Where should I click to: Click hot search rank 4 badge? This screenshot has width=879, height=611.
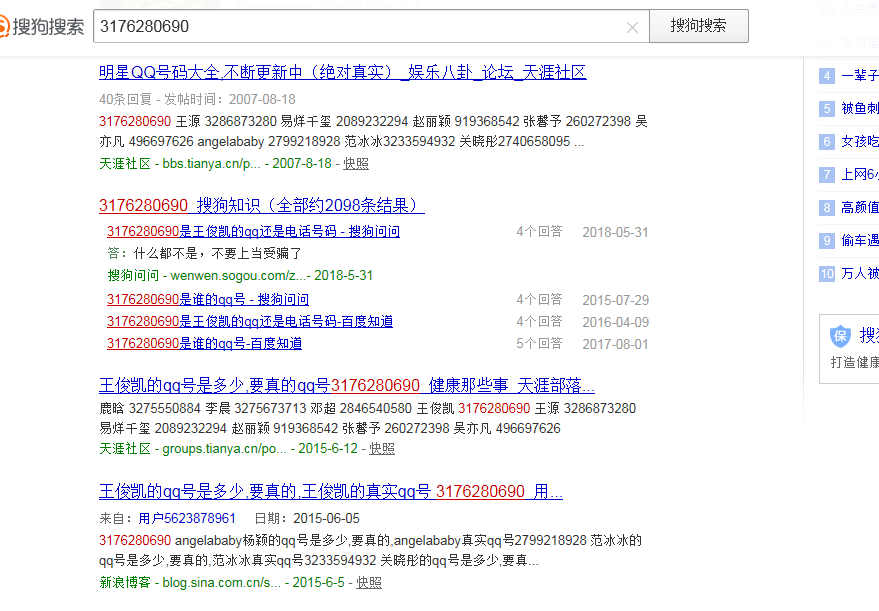[827, 76]
